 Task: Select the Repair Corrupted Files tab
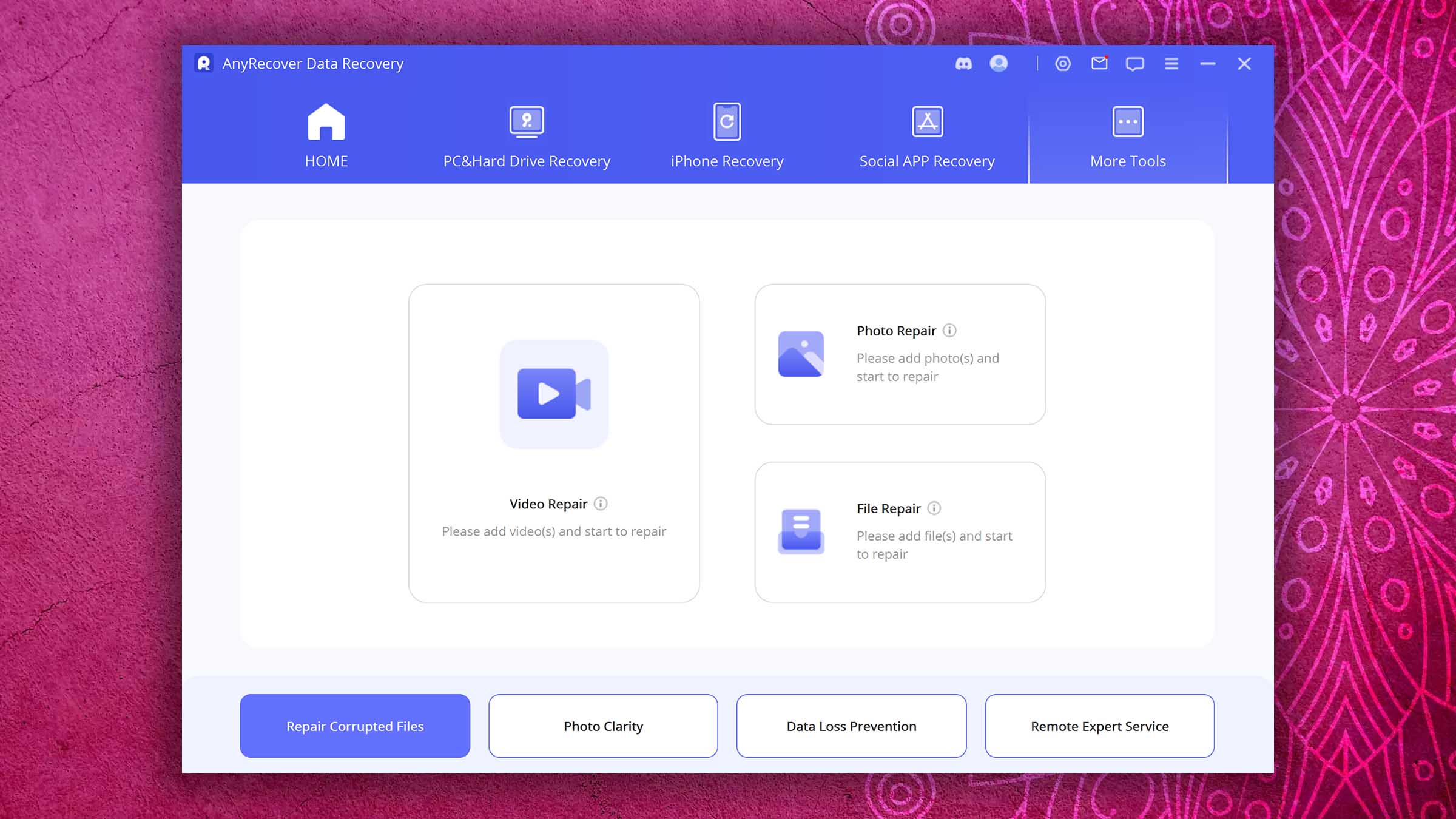pyautogui.click(x=355, y=726)
